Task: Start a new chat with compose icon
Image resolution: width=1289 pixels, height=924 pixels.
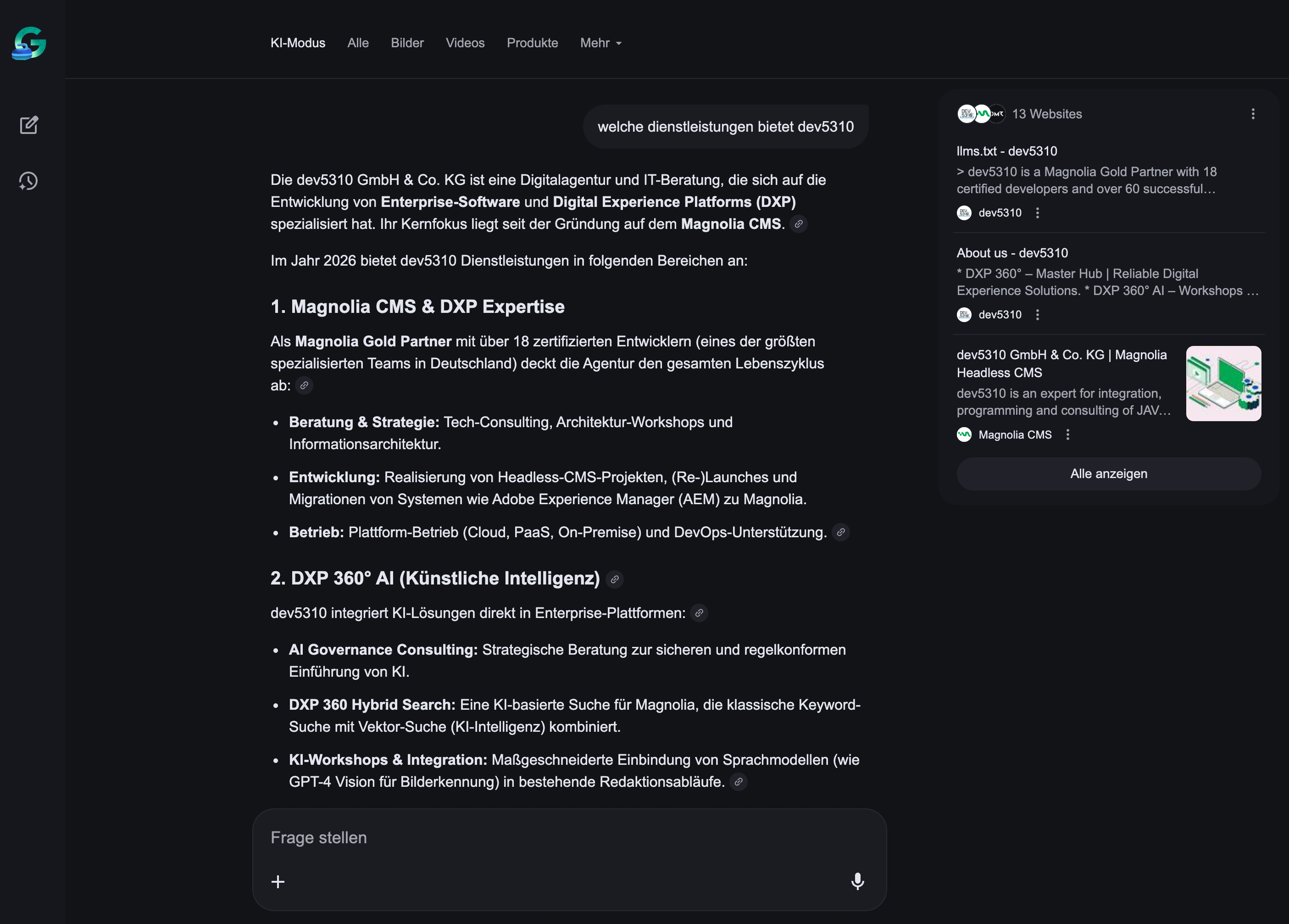Action: coord(29,125)
